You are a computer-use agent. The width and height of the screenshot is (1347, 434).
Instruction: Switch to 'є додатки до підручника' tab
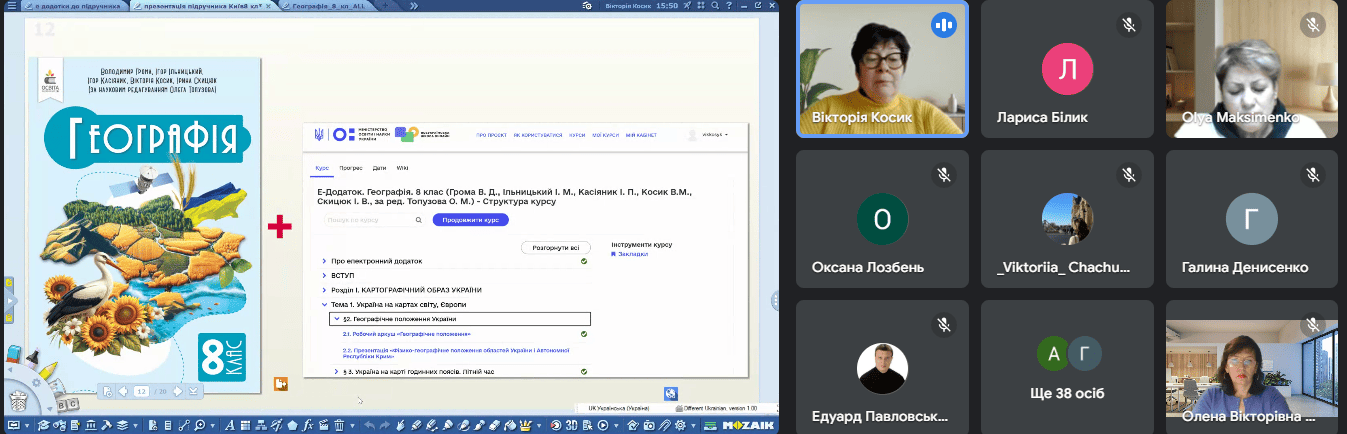pos(74,6)
